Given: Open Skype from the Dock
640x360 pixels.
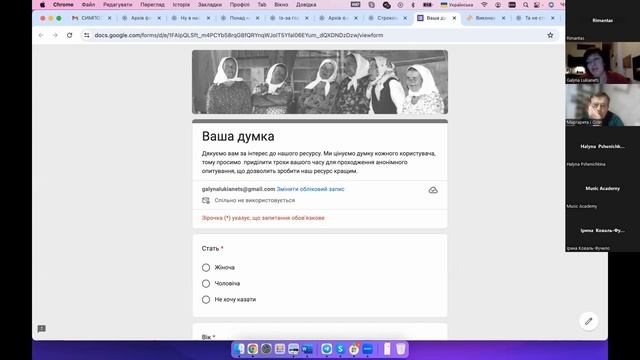Looking at the screenshot, I should click(x=340, y=349).
